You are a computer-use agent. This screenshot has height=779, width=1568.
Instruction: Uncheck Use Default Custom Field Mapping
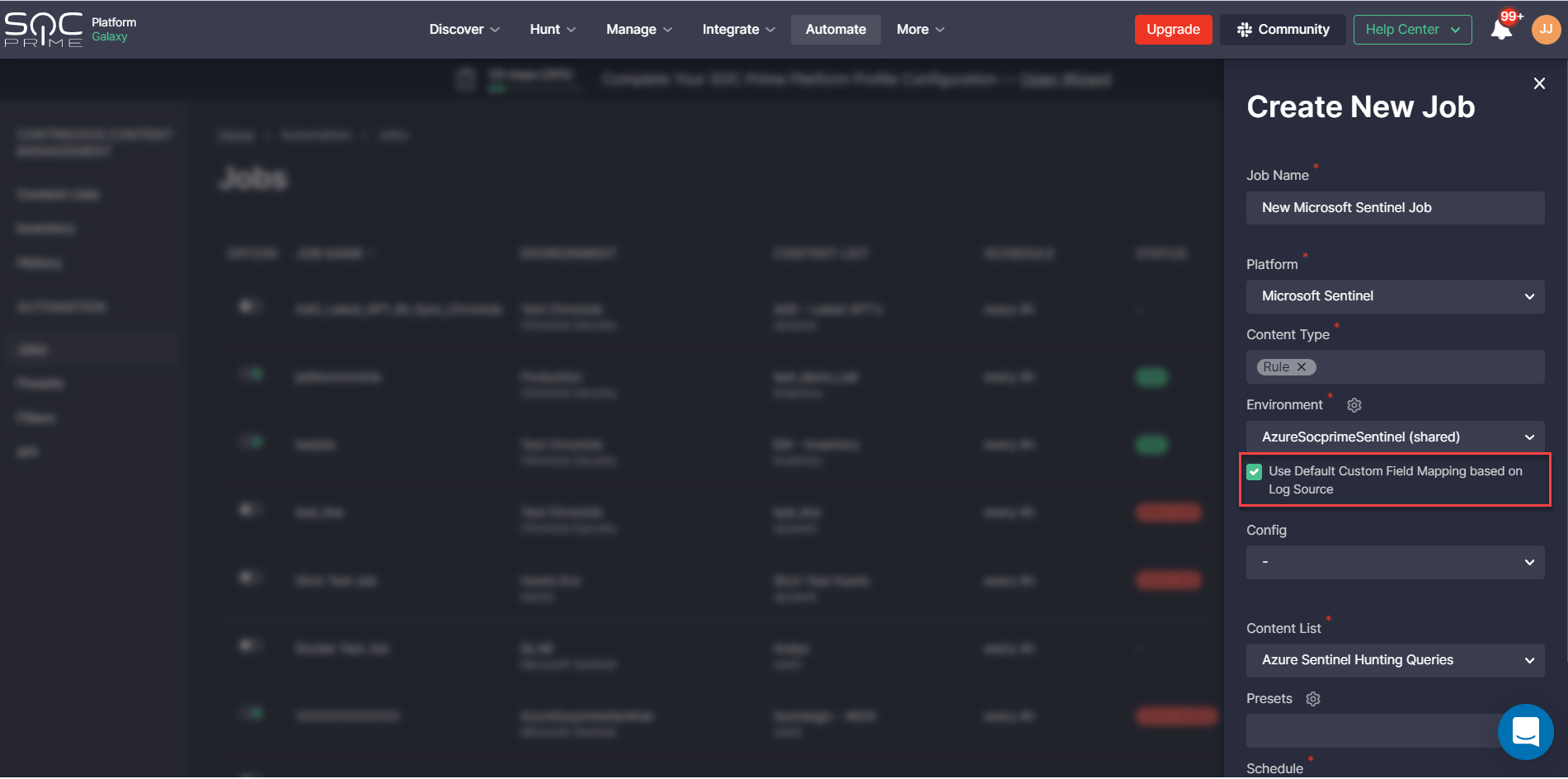coord(1255,472)
